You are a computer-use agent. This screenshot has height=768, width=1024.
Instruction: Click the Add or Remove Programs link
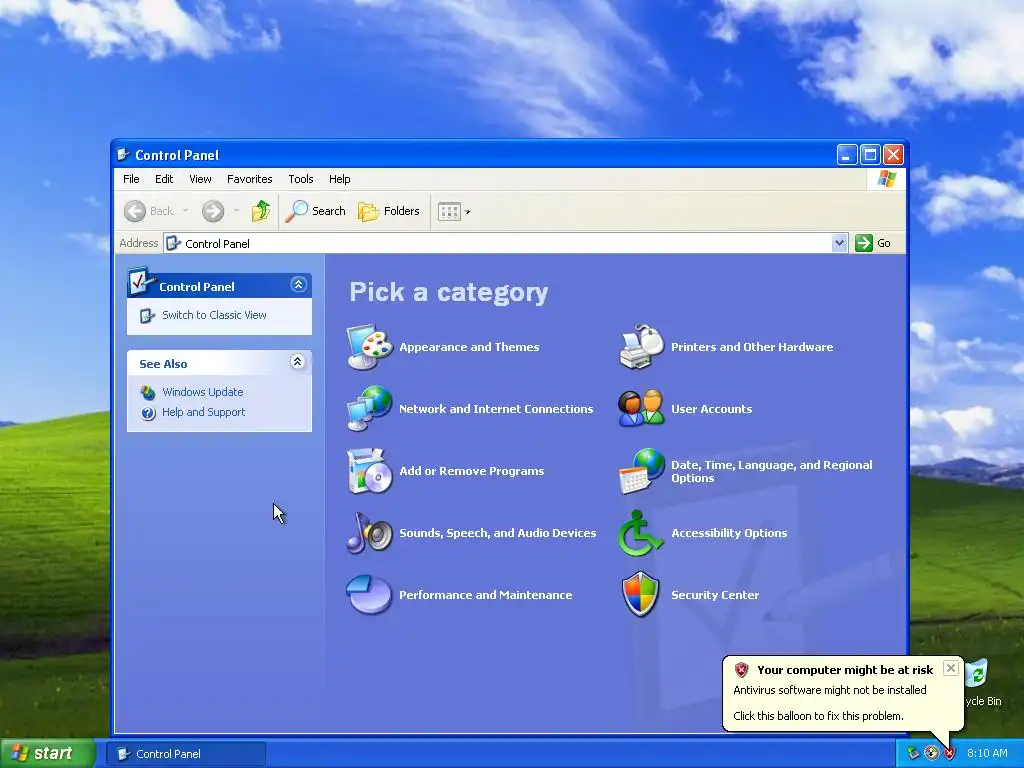[x=472, y=471]
